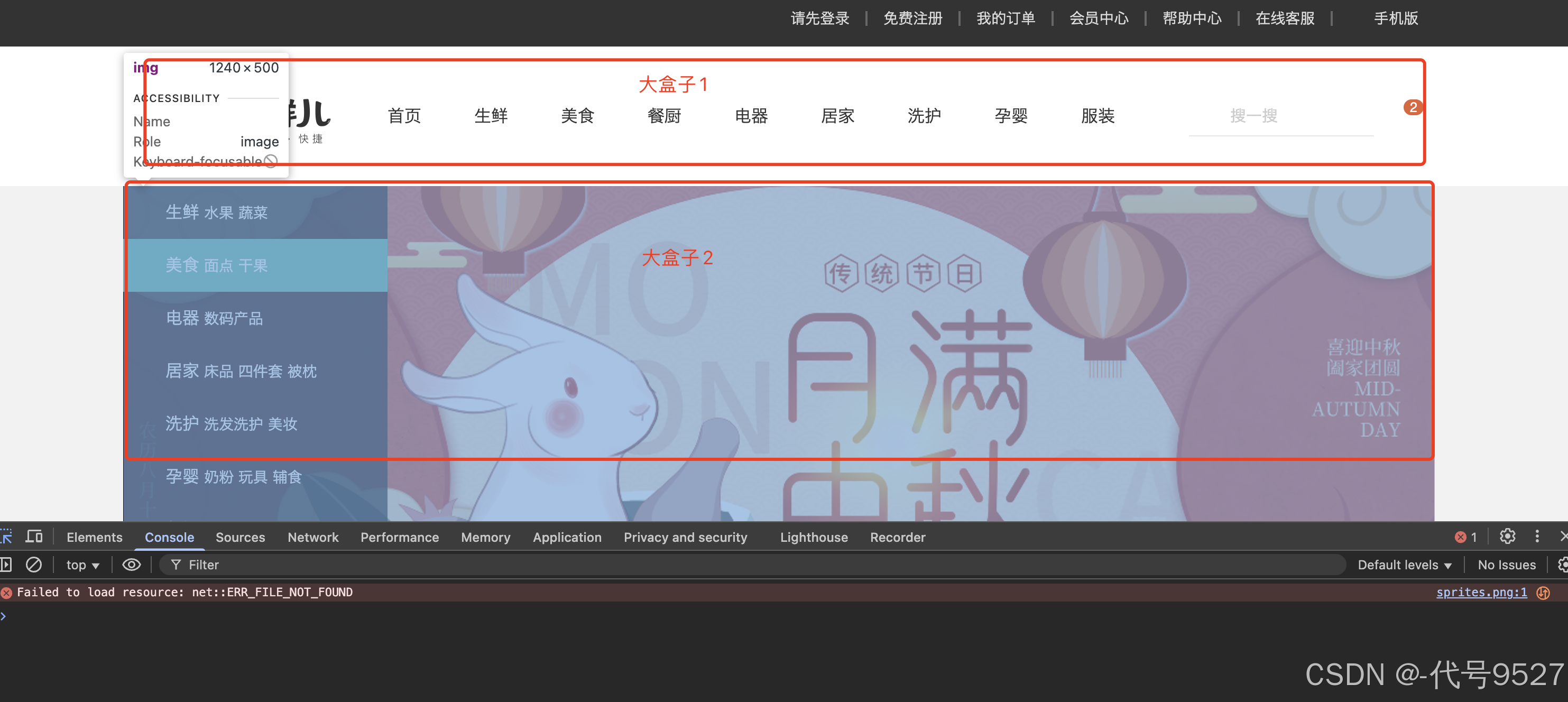Expand the top context dropdown

tap(83, 565)
